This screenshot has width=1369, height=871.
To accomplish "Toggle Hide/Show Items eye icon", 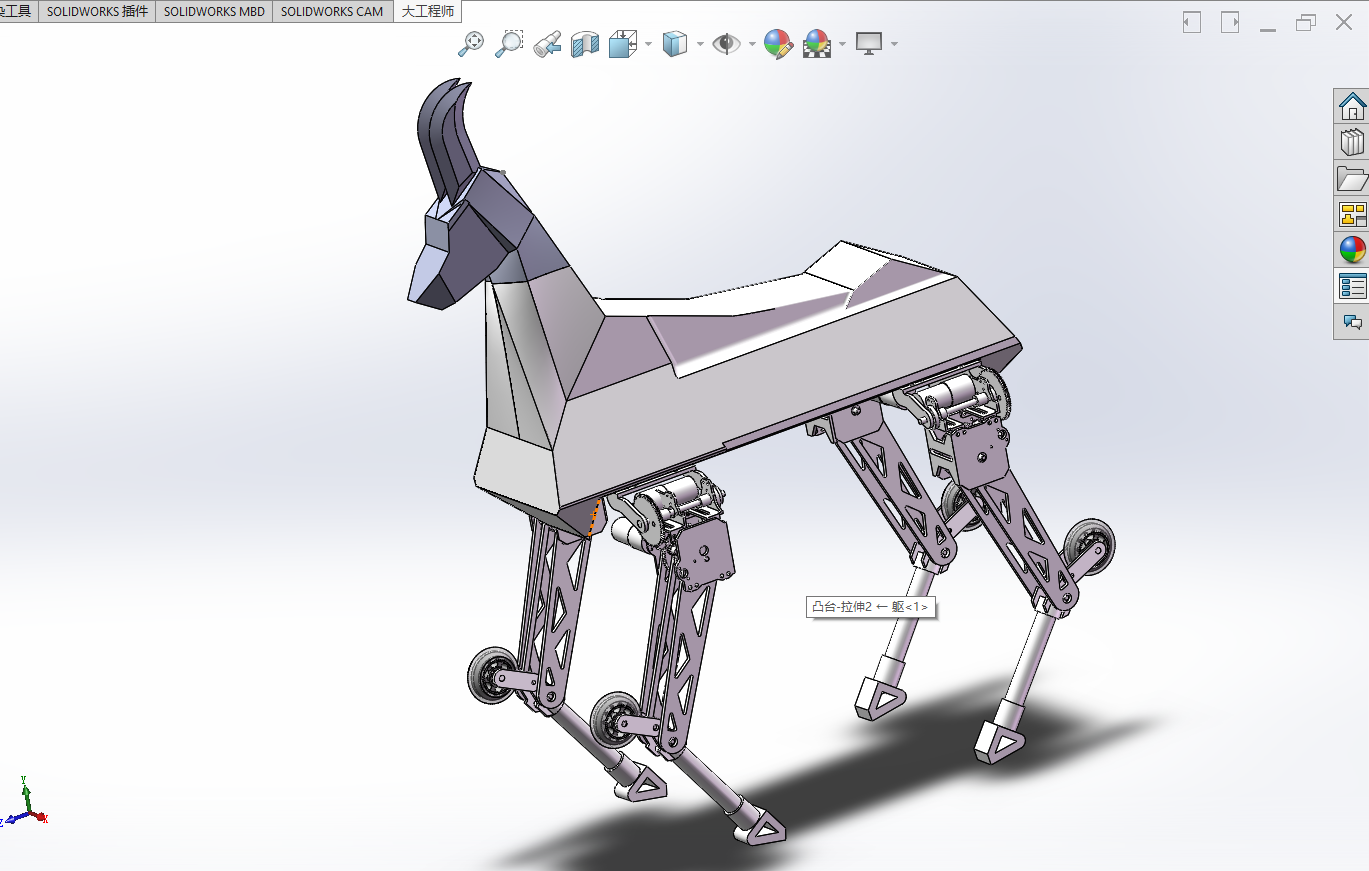I will click(726, 43).
